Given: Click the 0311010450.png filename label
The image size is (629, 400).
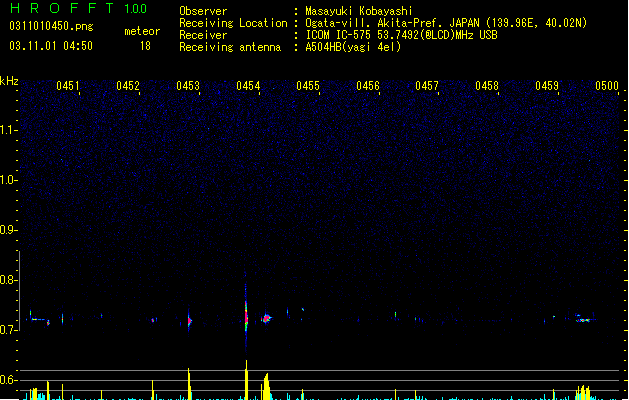Looking at the screenshot, I should tap(51, 26).
